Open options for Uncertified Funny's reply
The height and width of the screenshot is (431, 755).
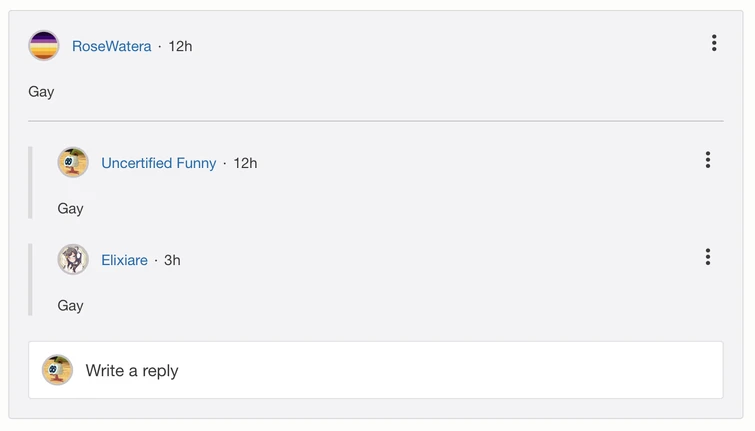pyautogui.click(x=707, y=160)
